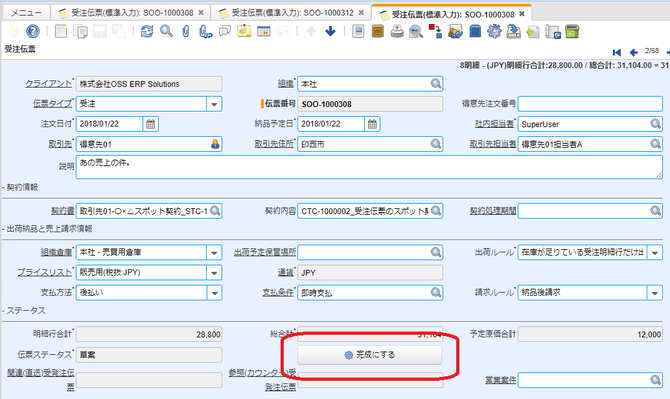Click the Help question-mark toolbar icon
Viewport: 670px width, 399px height.
32,31
